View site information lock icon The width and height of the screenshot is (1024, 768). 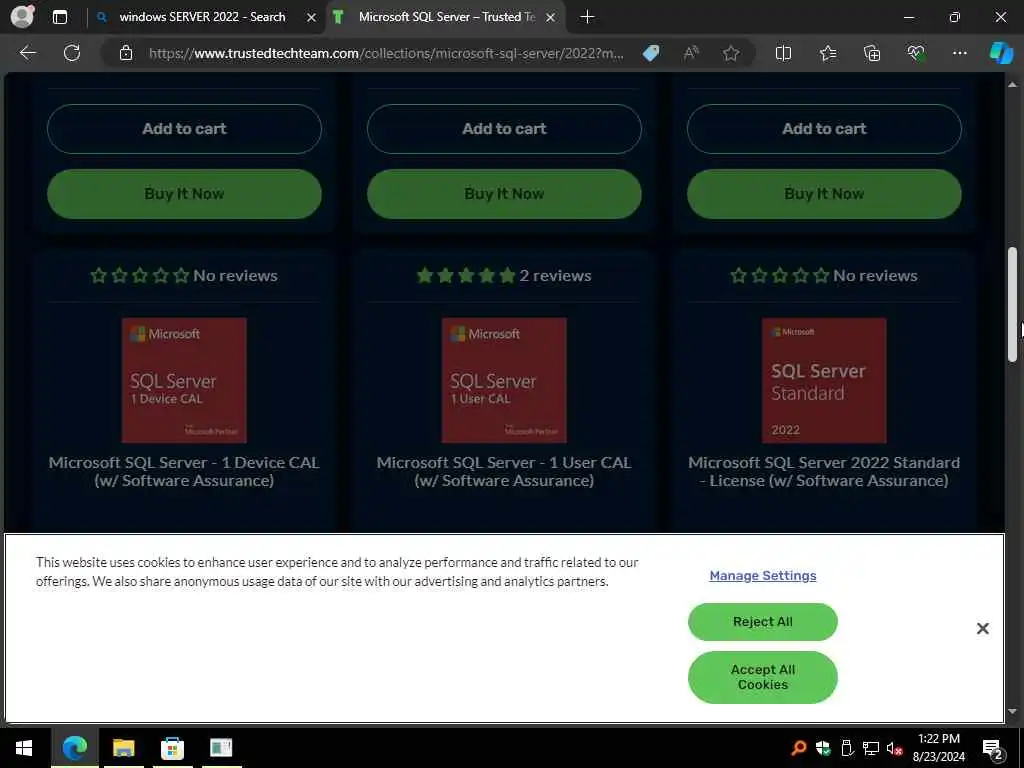coord(126,53)
